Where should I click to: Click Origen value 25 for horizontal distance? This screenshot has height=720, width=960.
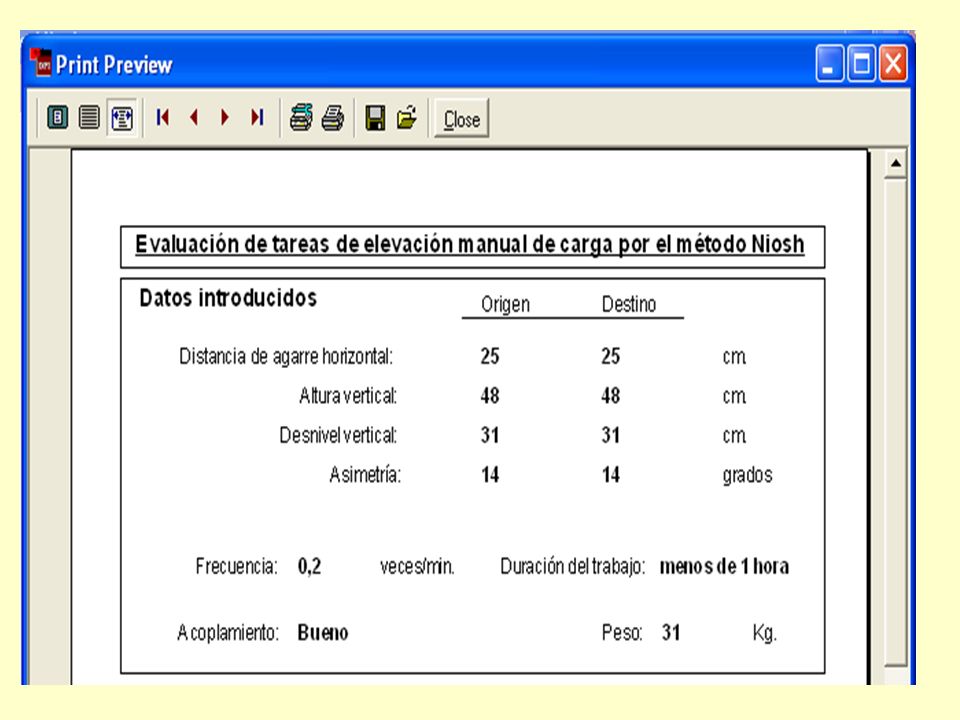[490, 356]
